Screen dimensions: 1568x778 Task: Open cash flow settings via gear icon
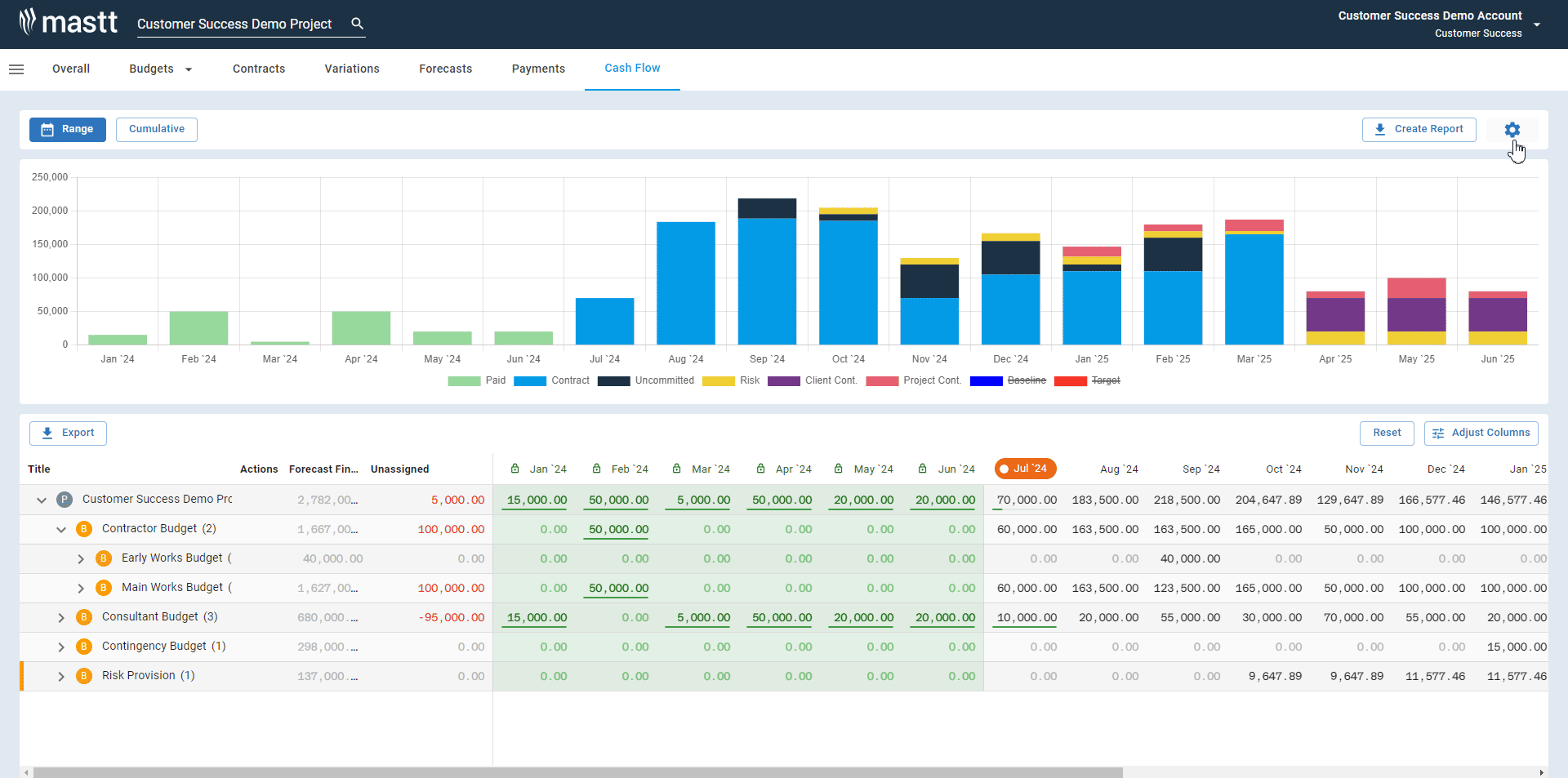1512,129
